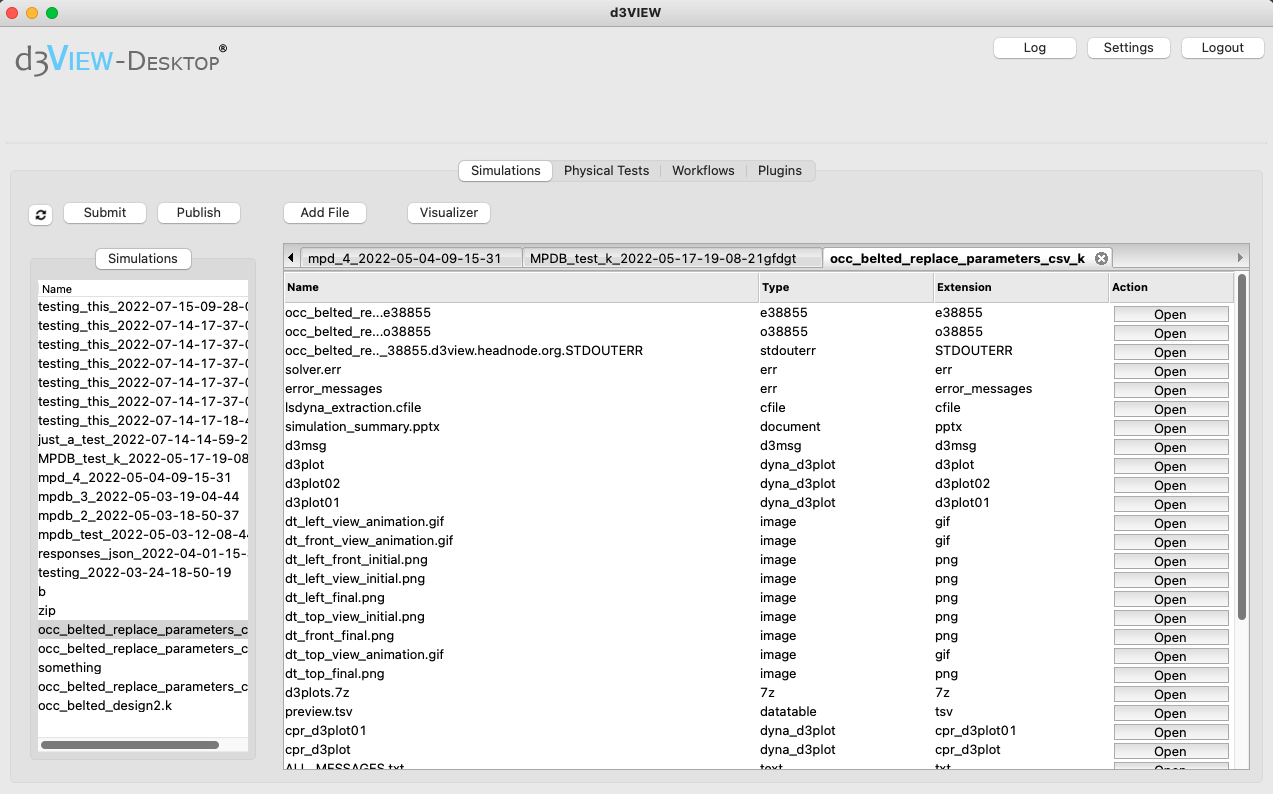Select occ_belted_design2.k simulation
The image size is (1273, 794).
143,706
